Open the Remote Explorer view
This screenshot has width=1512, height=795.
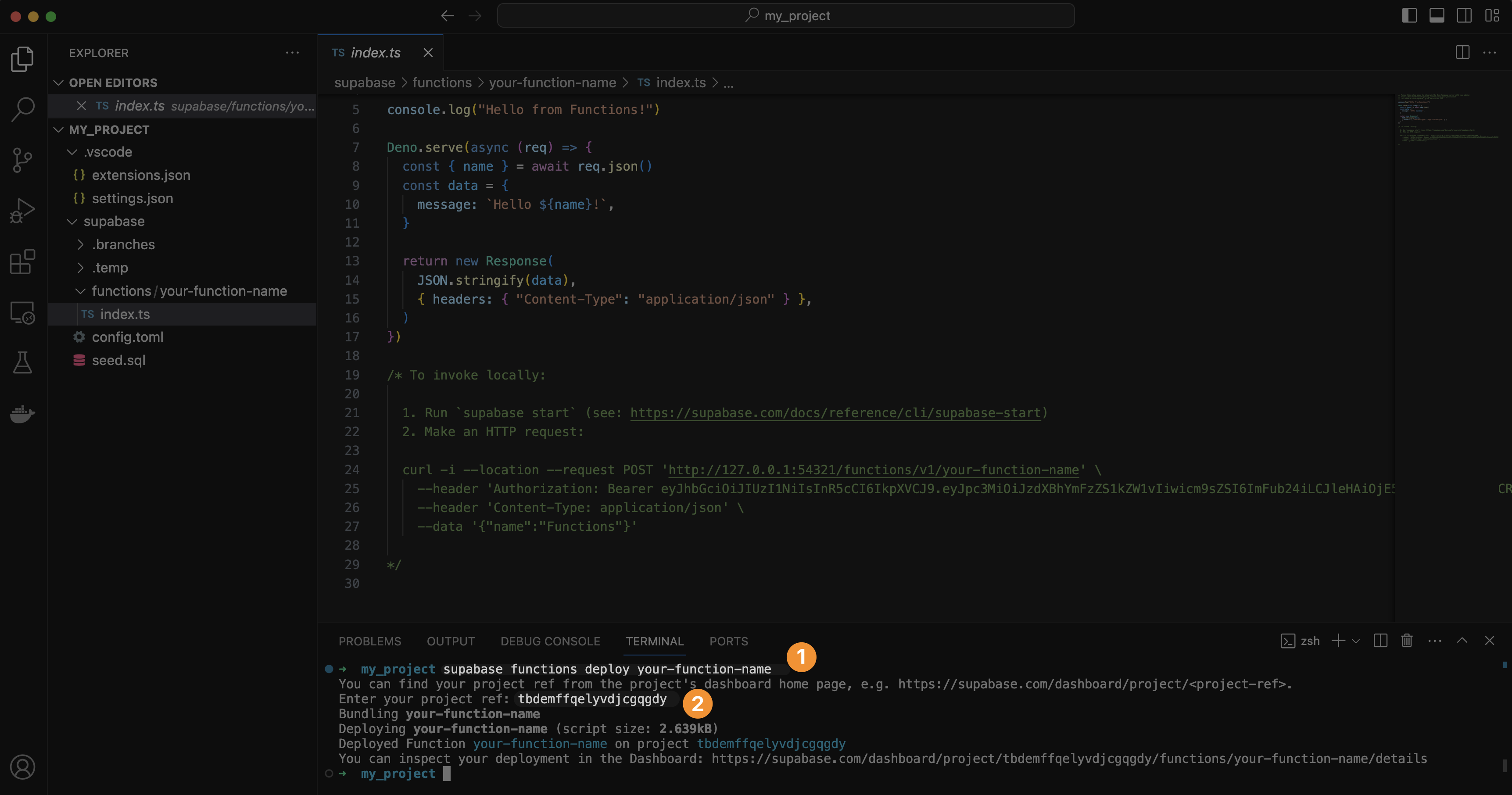coord(22,313)
